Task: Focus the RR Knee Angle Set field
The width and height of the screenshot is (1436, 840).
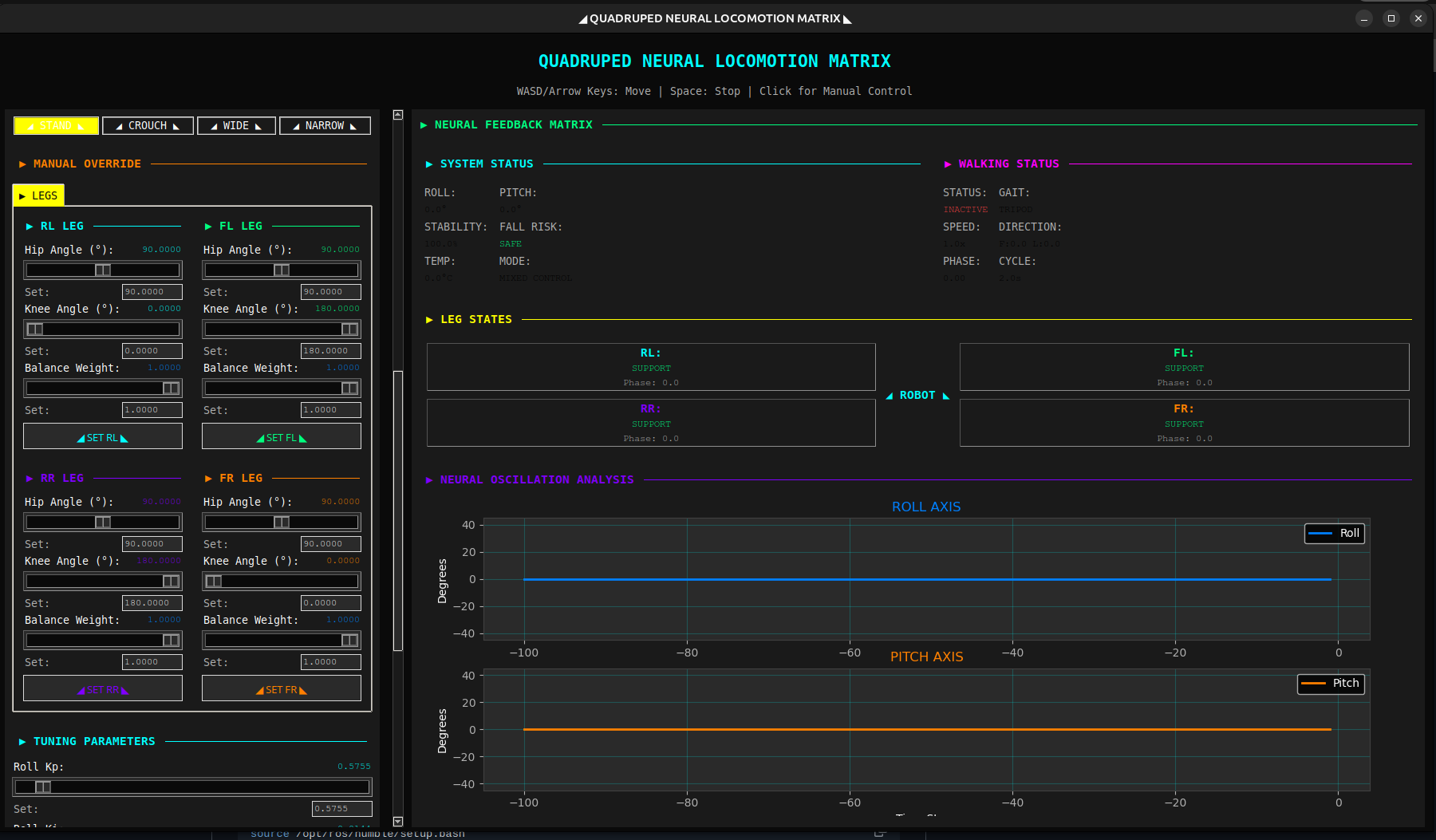Action: coord(152,603)
